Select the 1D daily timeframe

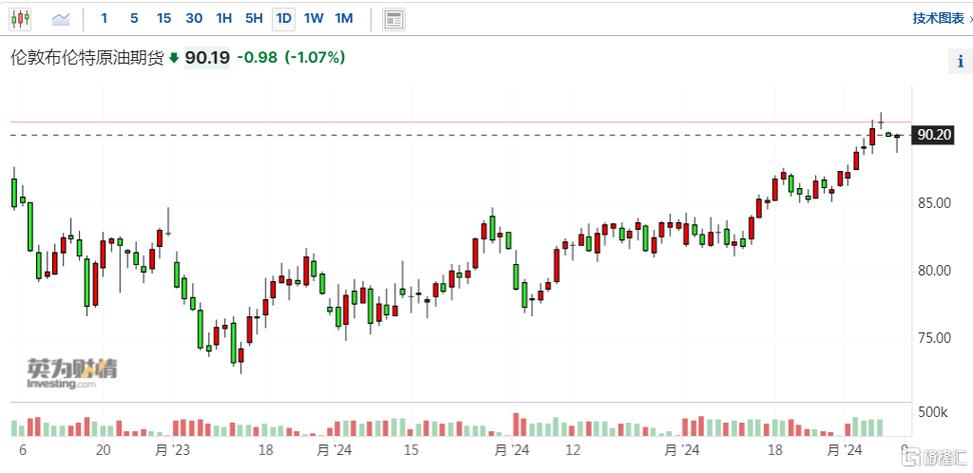click(284, 18)
